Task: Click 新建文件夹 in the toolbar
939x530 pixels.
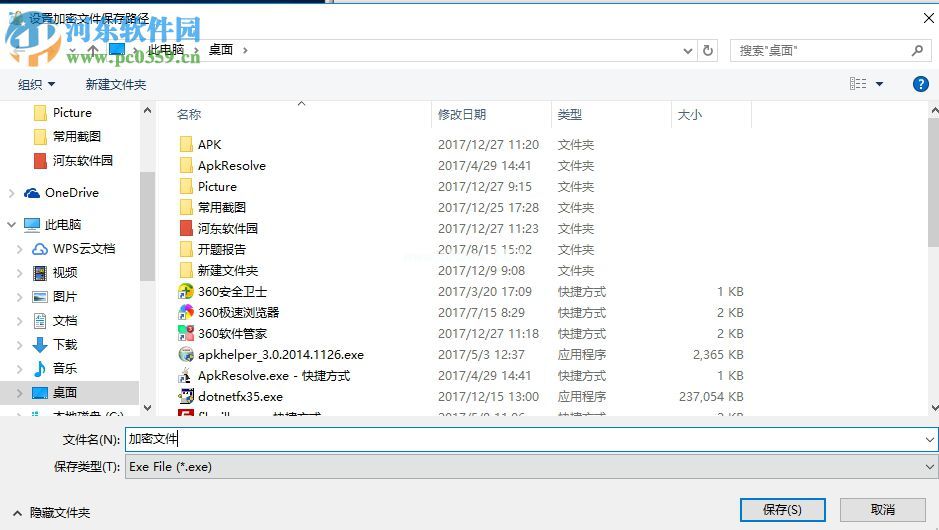Action: (x=116, y=85)
